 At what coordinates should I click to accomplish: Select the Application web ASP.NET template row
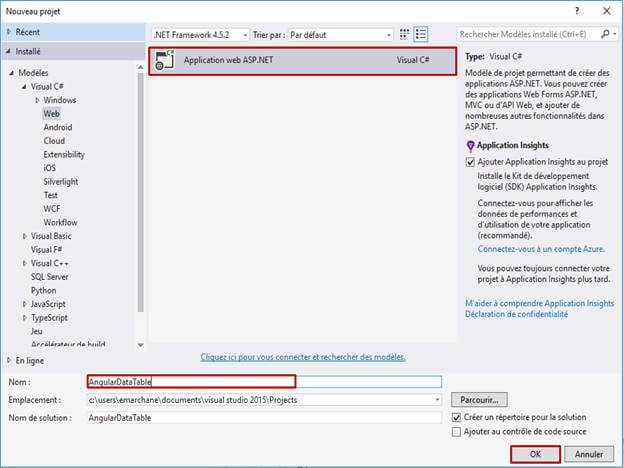coord(303,60)
